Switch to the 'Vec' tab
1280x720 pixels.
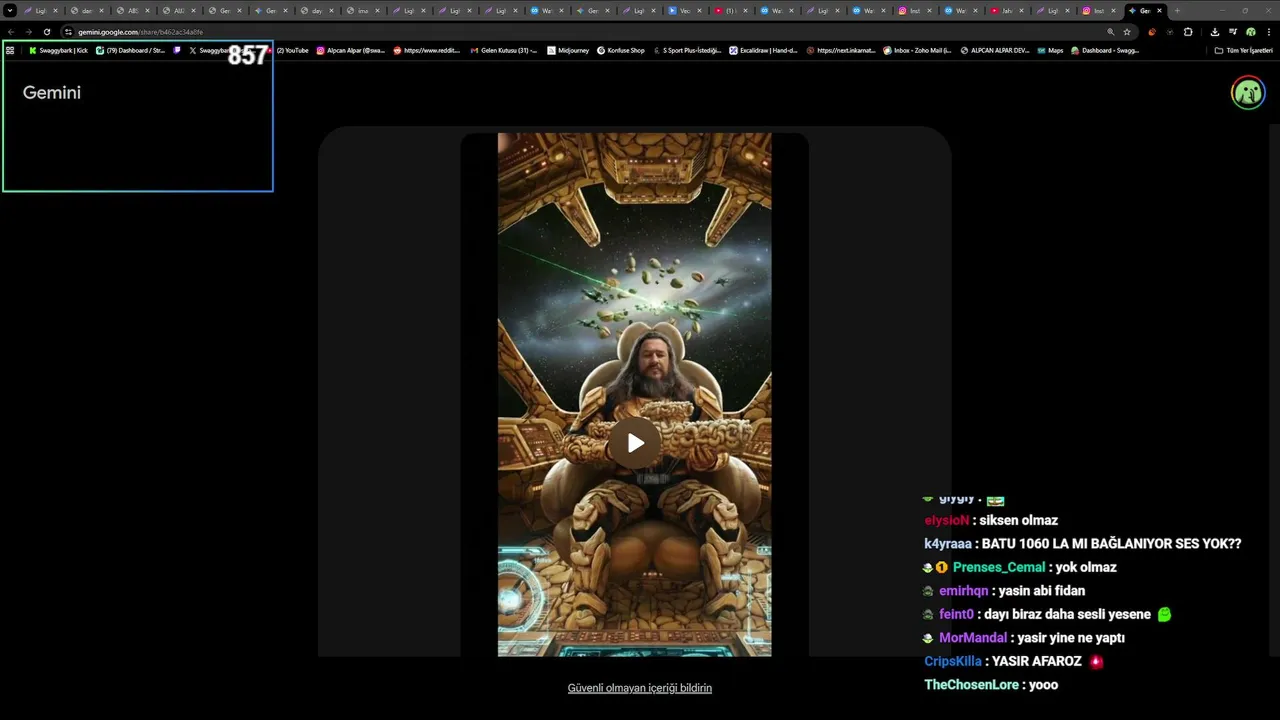point(684,11)
